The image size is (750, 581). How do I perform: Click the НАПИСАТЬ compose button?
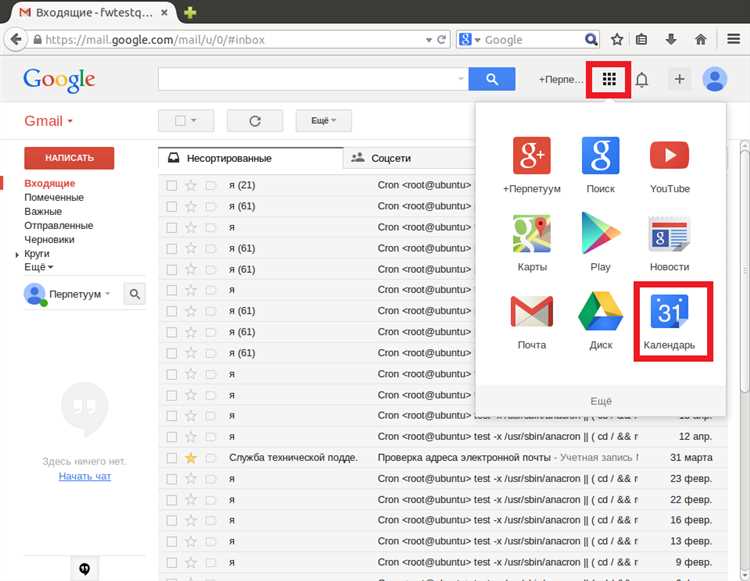click(x=69, y=158)
